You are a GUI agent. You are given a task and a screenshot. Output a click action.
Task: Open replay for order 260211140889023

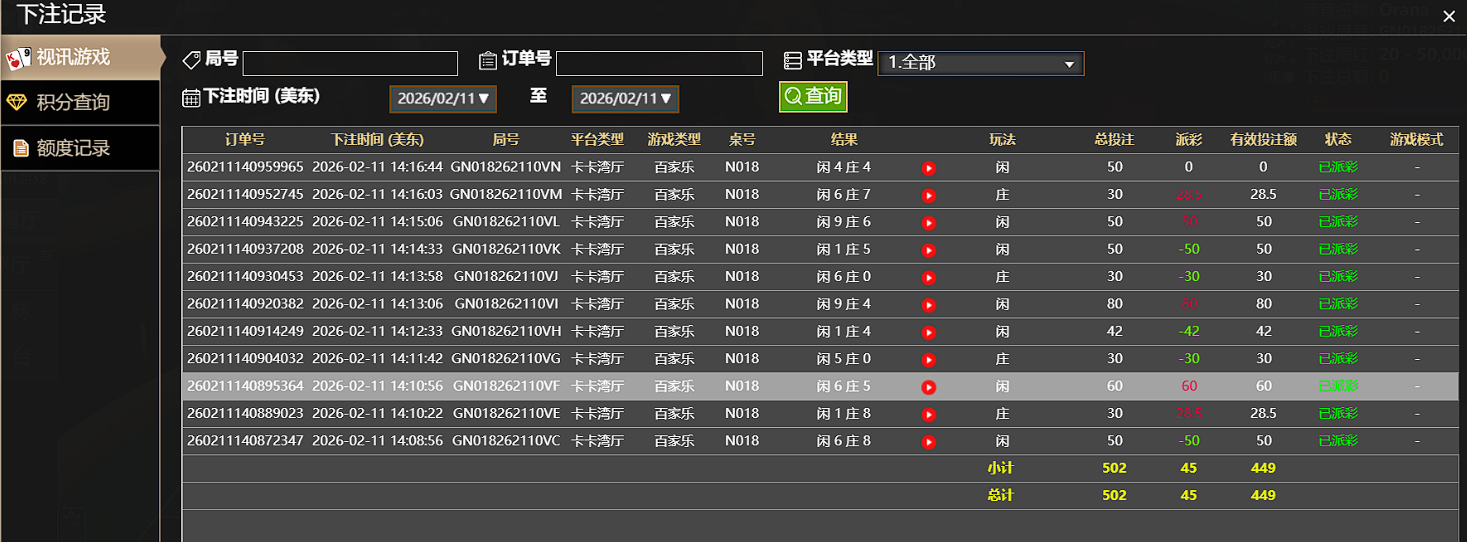(928, 414)
